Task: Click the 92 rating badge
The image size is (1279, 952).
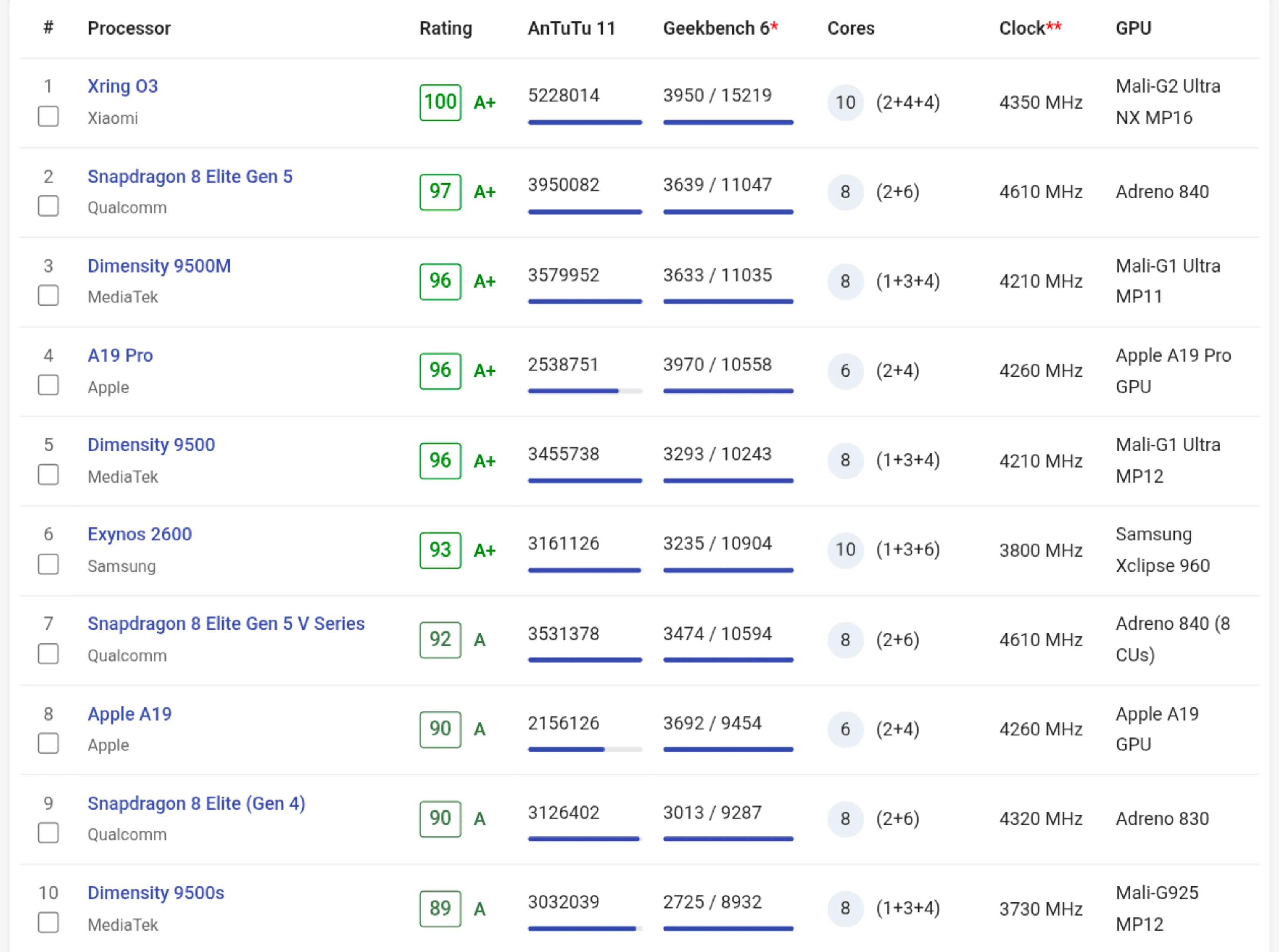Action: [440, 640]
